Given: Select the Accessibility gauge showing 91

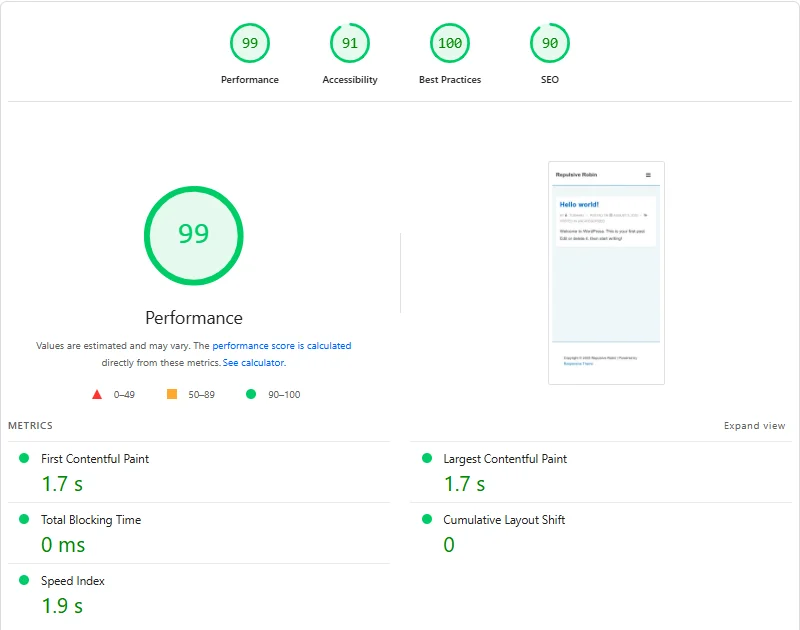Looking at the screenshot, I should point(349,43).
